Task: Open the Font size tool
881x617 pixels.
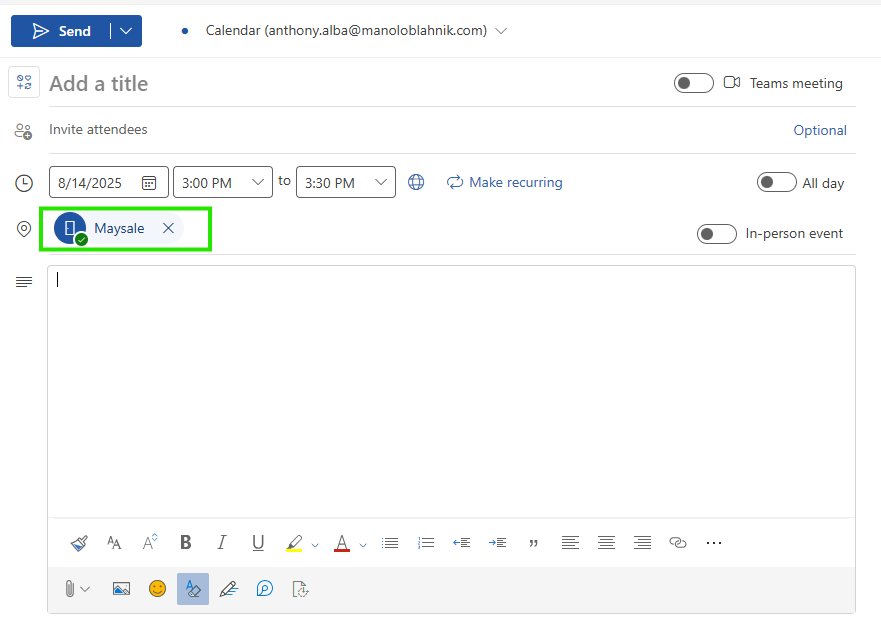Action: 114,543
